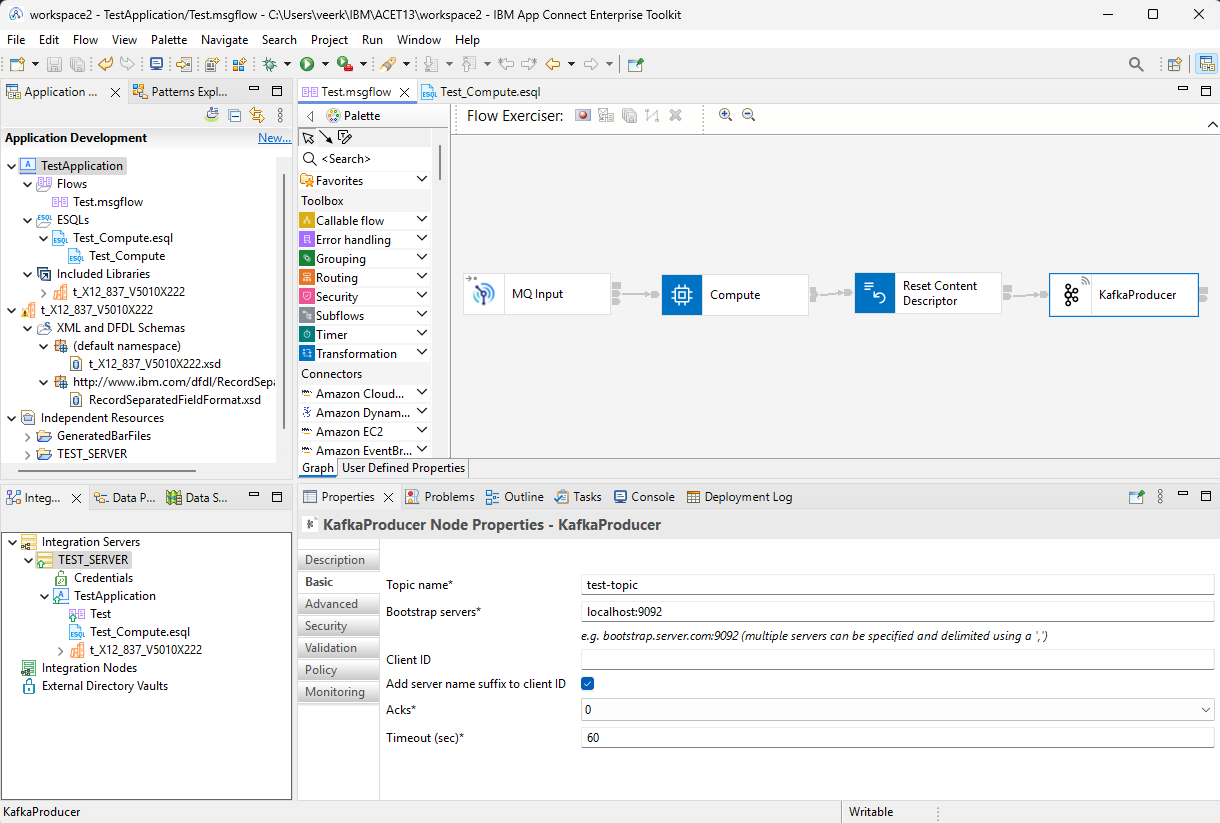Open the Validation properties section
The image size is (1220, 823).
[338, 648]
